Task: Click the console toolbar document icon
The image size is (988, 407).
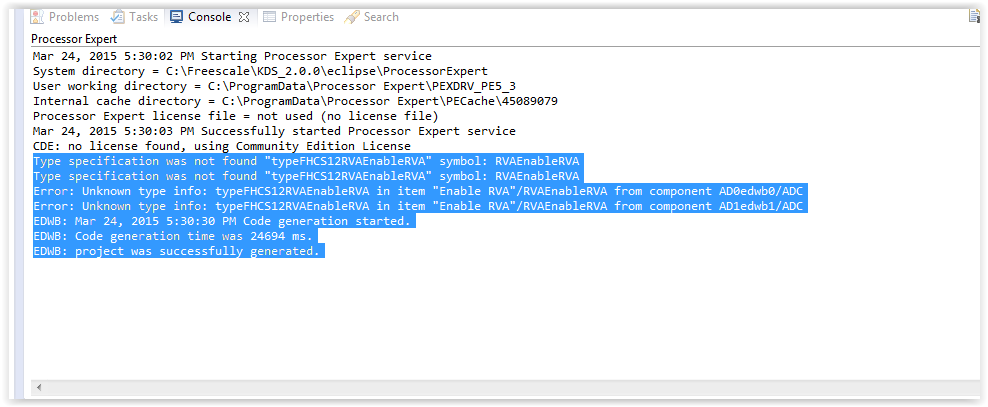Action: pyautogui.click(x=974, y=16)
